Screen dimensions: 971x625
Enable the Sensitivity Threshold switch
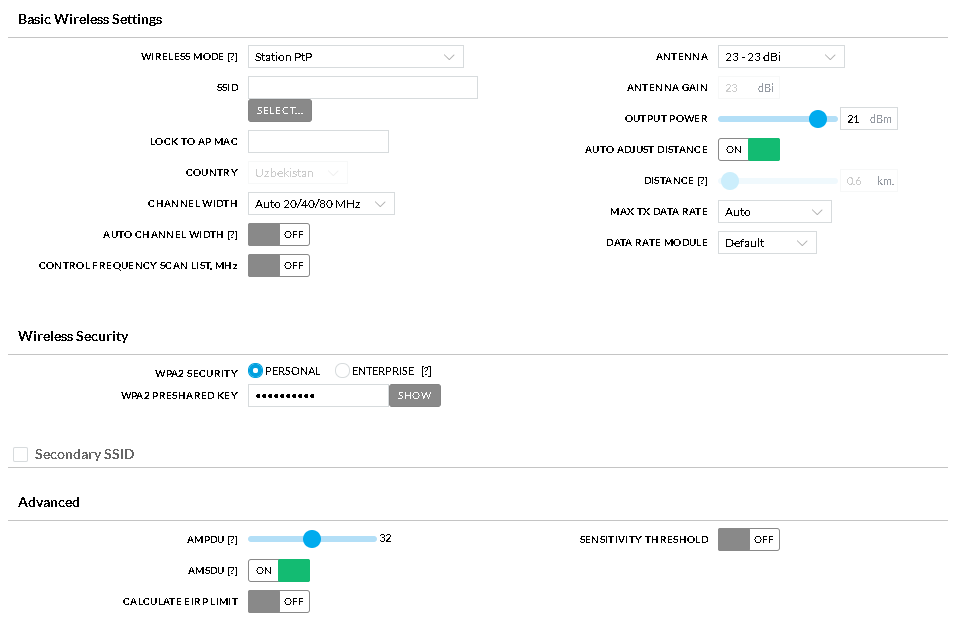[749, 540]
